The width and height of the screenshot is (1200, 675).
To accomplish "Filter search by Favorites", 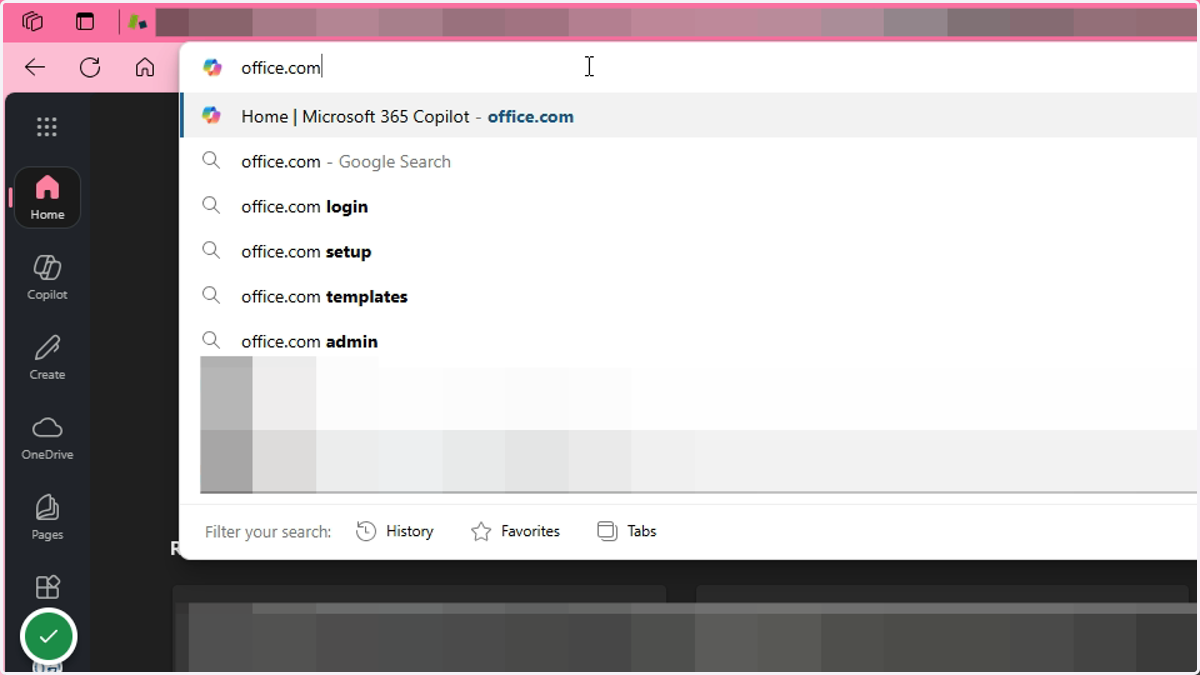I will [x=515, y=531].
